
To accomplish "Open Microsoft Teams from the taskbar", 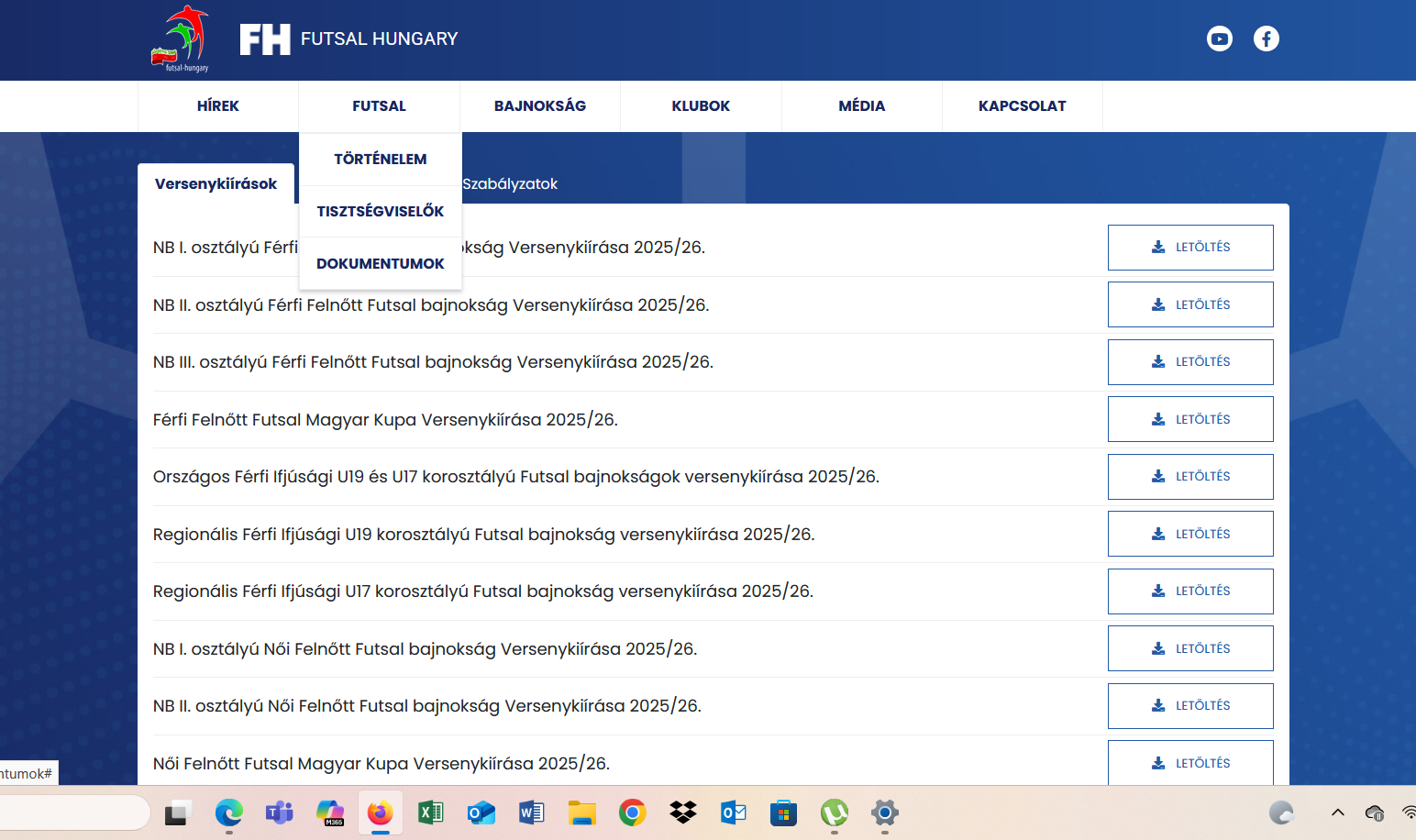I will coord(279,812).
